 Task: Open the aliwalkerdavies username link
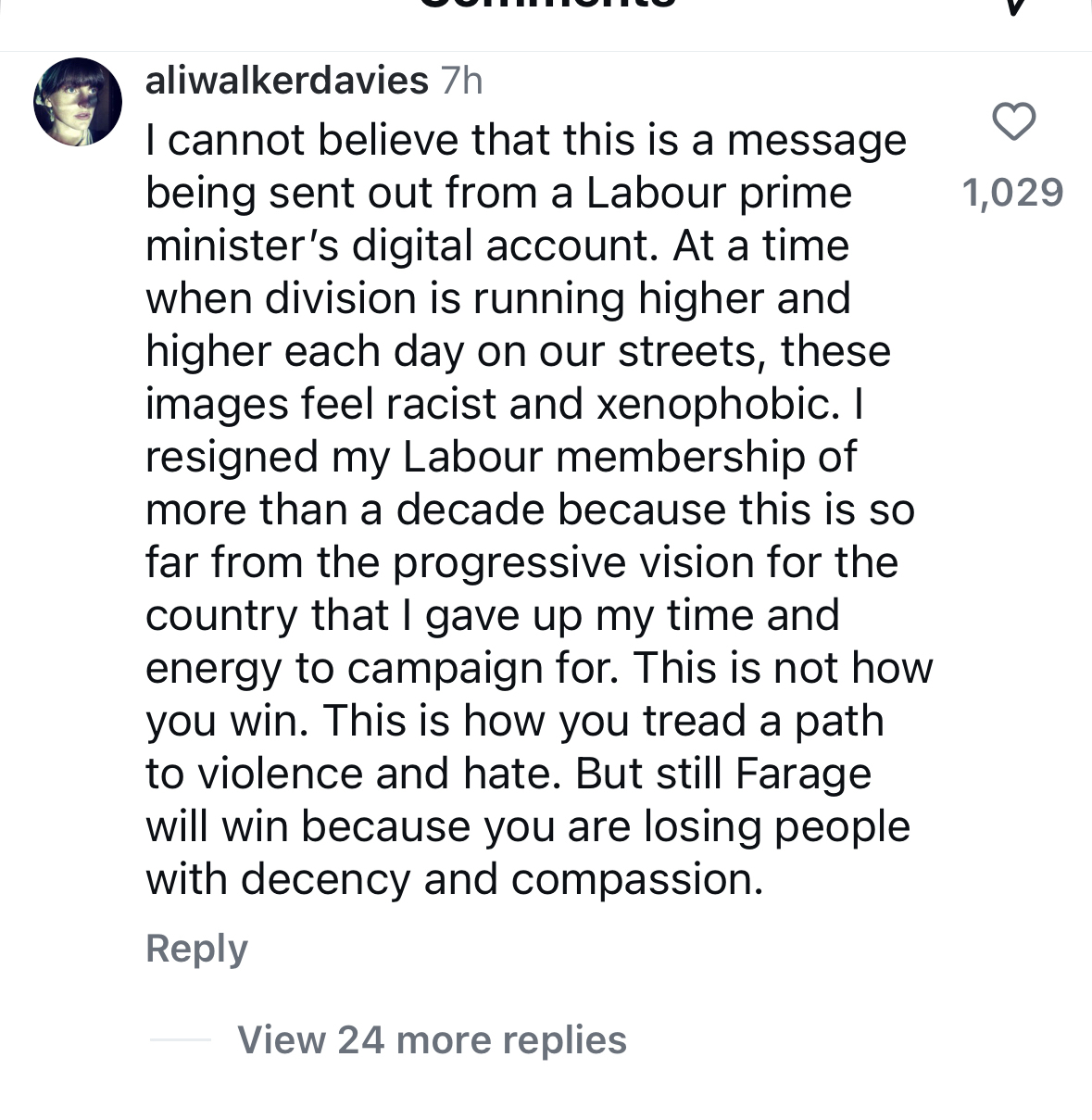pos(286,81)
